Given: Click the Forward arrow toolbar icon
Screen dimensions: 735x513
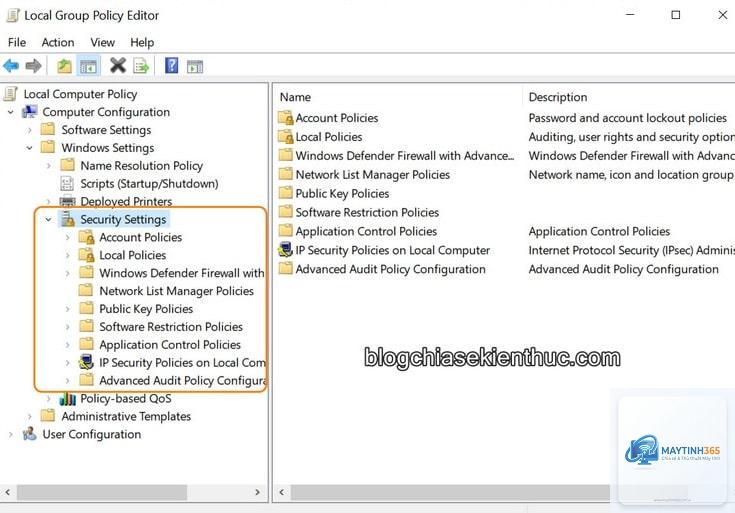Looking at the screenshot, I should [x=33, y=66].
